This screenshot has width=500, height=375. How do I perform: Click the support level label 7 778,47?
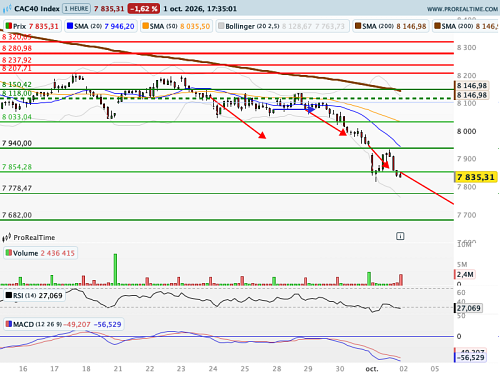(17, 188)
